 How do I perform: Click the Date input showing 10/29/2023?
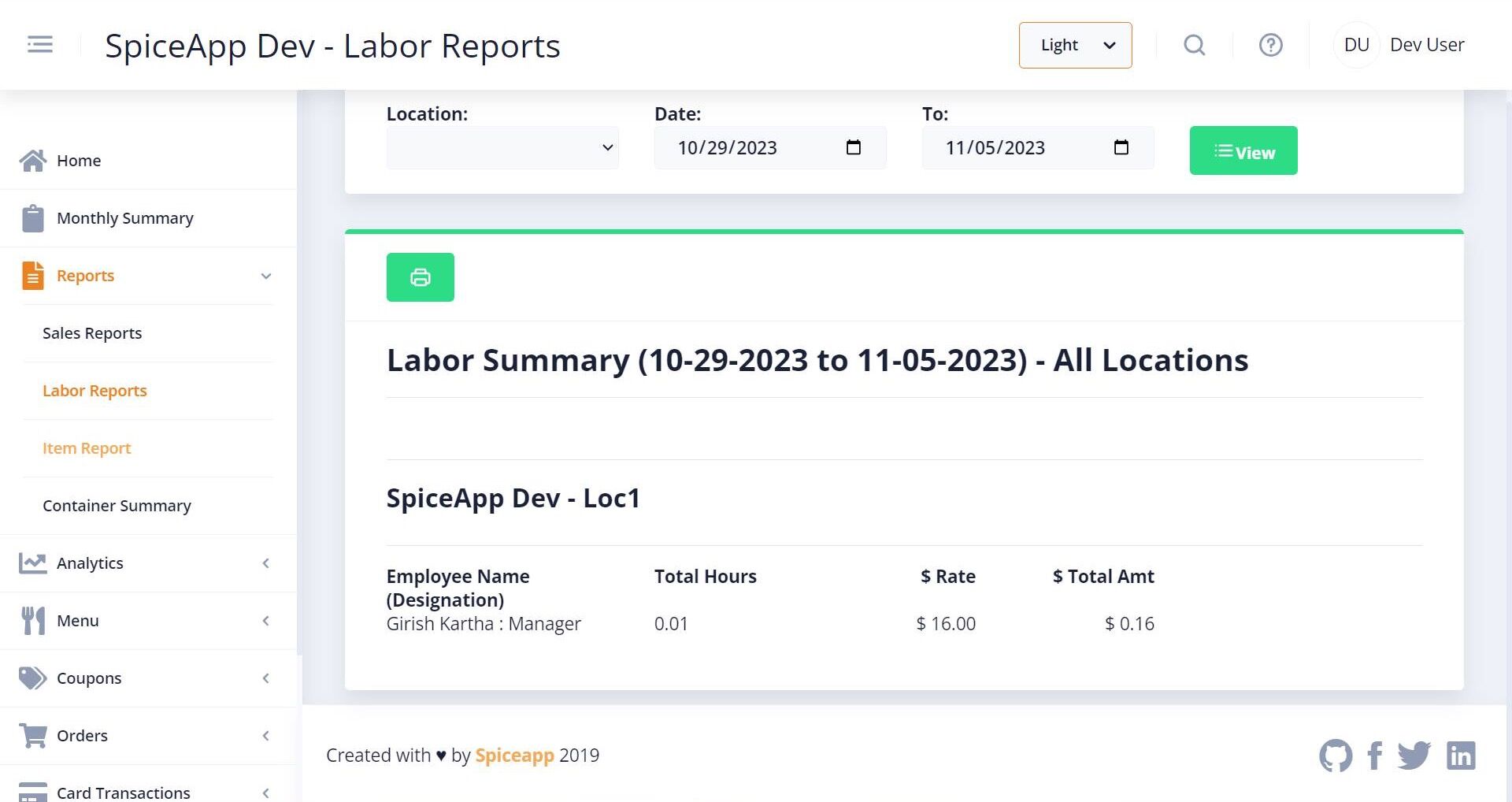click(770, 147)
